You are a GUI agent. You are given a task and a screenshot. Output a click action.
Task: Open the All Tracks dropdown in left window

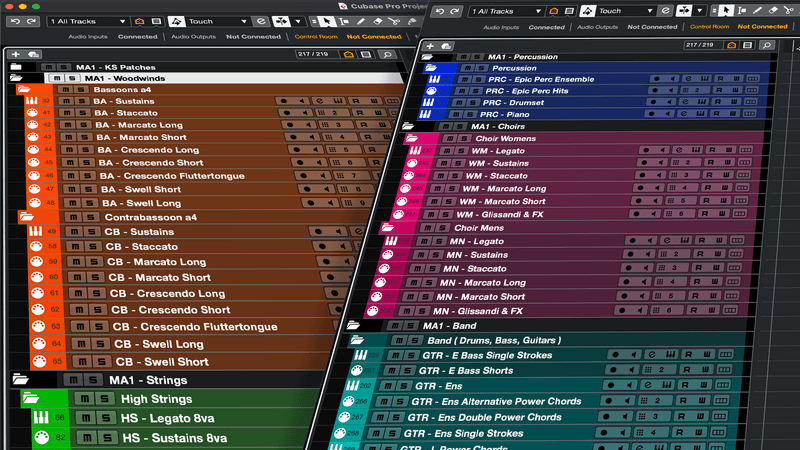tap(87, 21)
